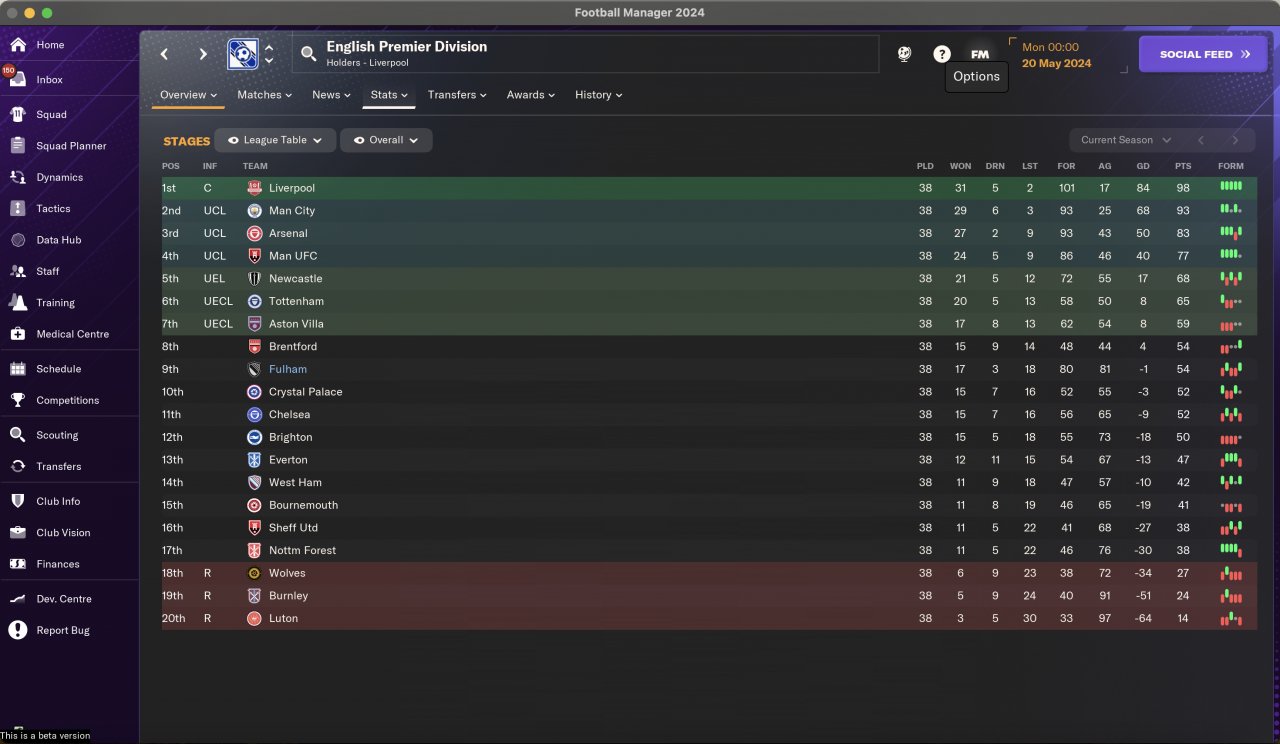Click the Liverpool club badge
The height and width of the screenshot is (744, 1280).
[254, 188]
